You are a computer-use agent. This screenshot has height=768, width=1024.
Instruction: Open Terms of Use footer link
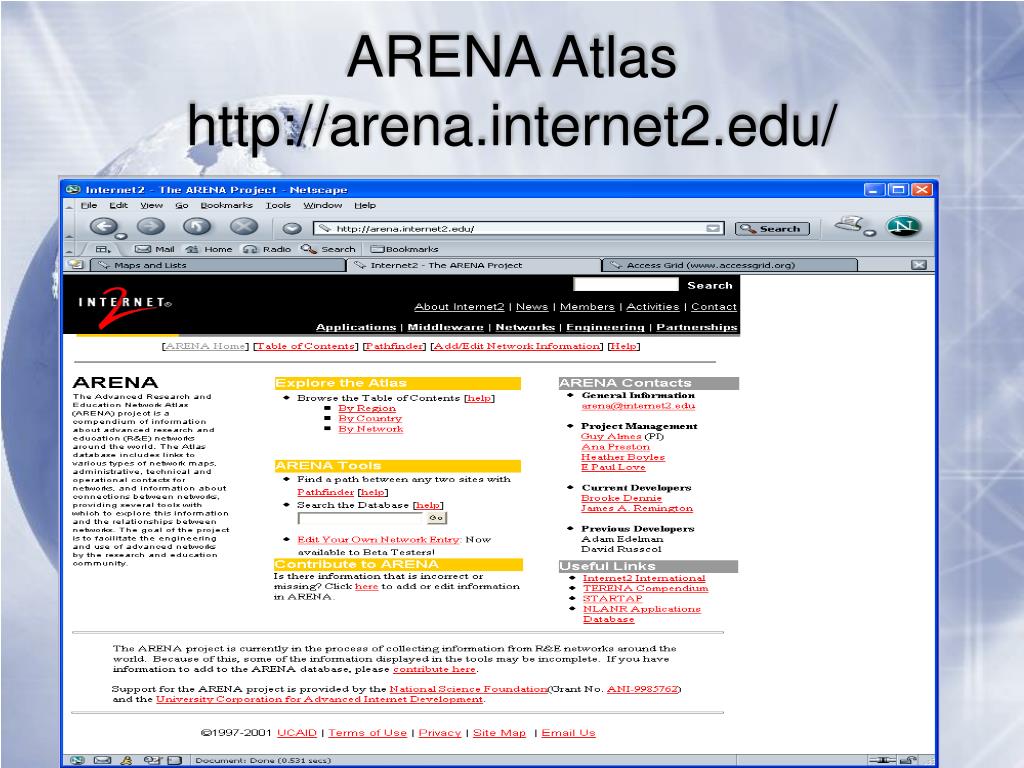point(368,733)
